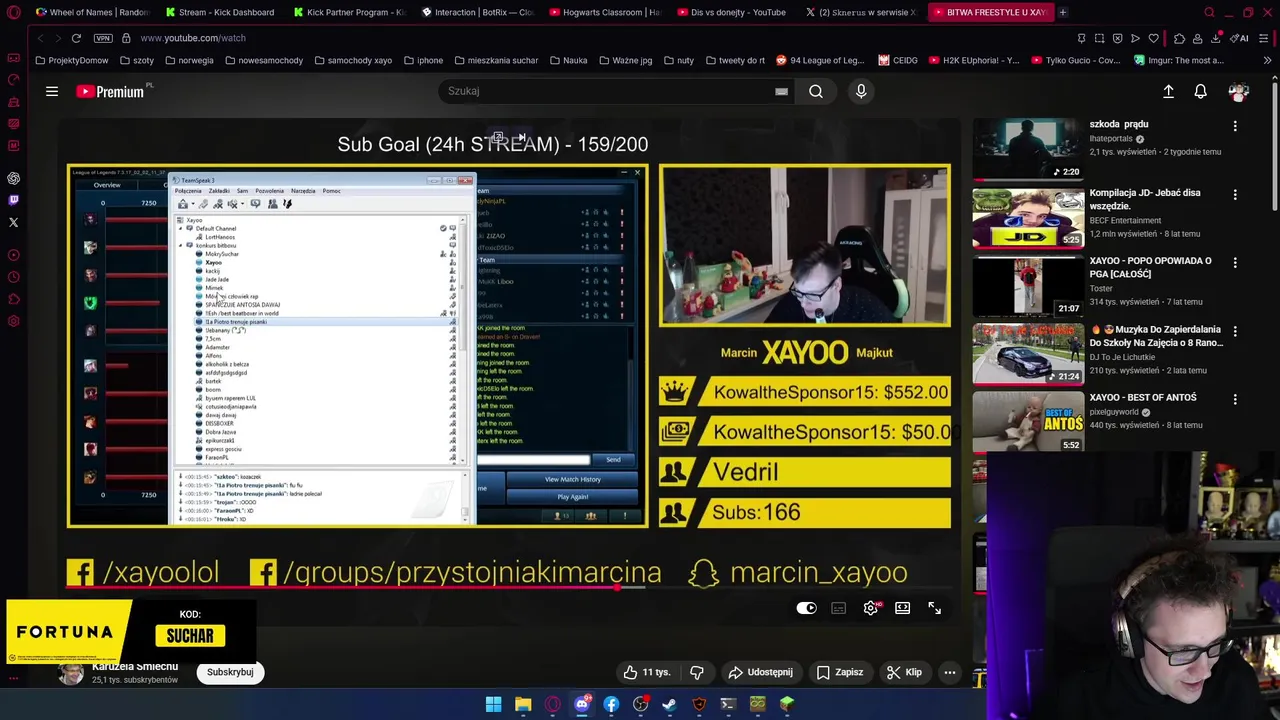Open the YouTube create upload icon
The image size is (1280, 720).
tap(1168, 91)
